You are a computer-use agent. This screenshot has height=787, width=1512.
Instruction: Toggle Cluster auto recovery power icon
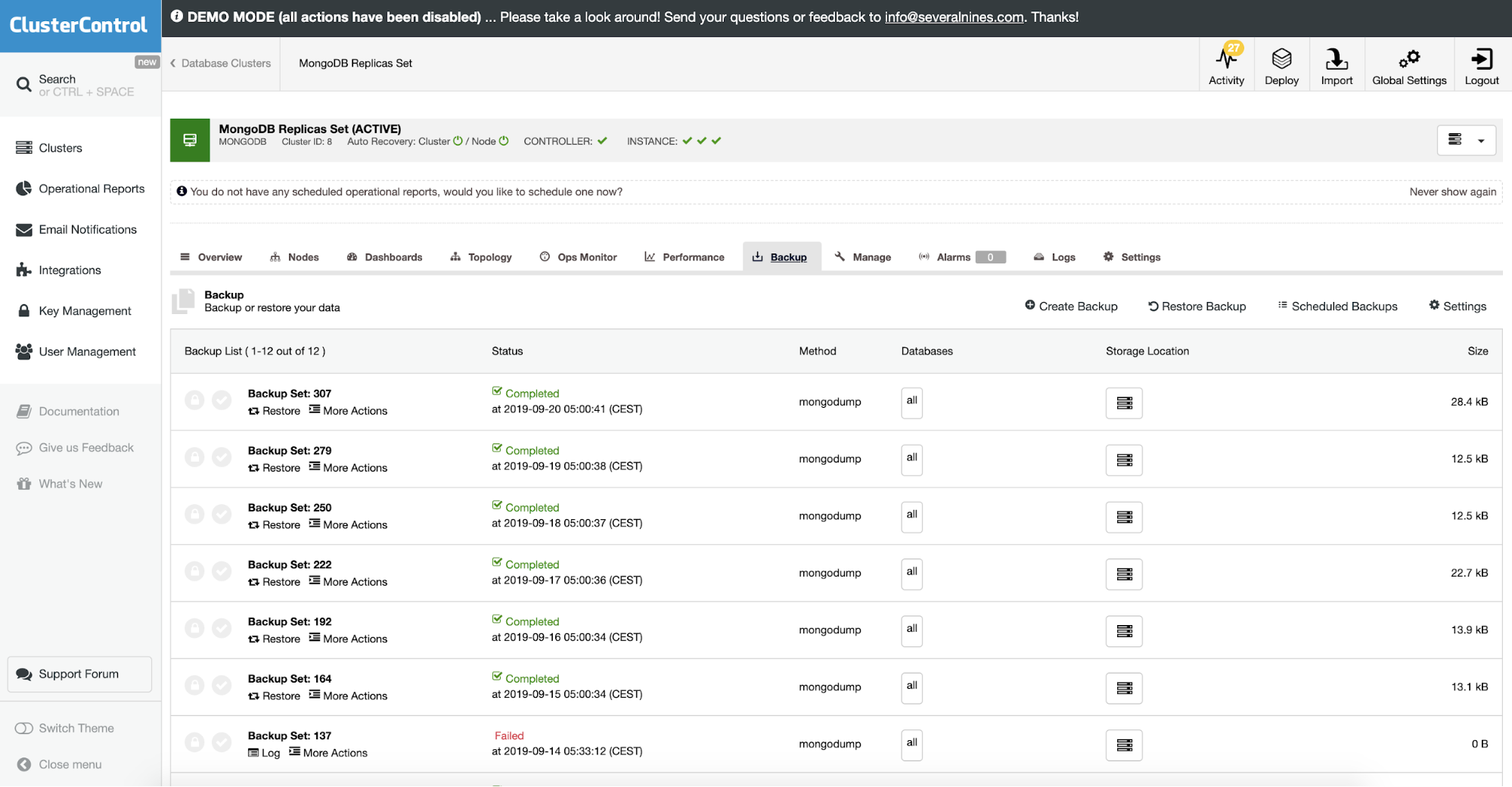pyautogui.click(x=458, y=141)
